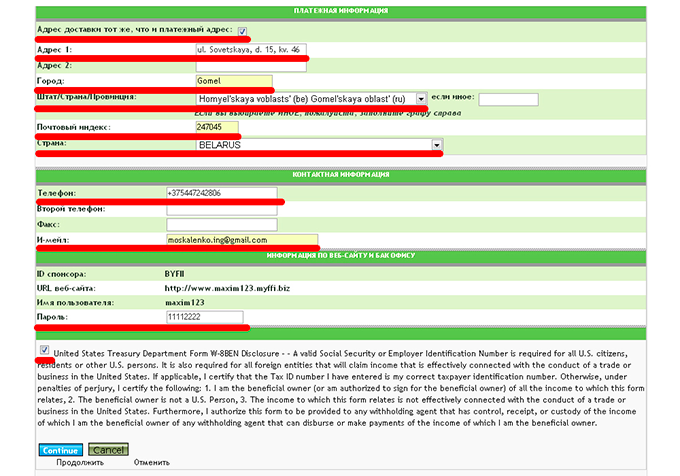The height and width of the screenshot is (476, 680).
Task: Click the empty second phone field
Action: pos(222,210)
